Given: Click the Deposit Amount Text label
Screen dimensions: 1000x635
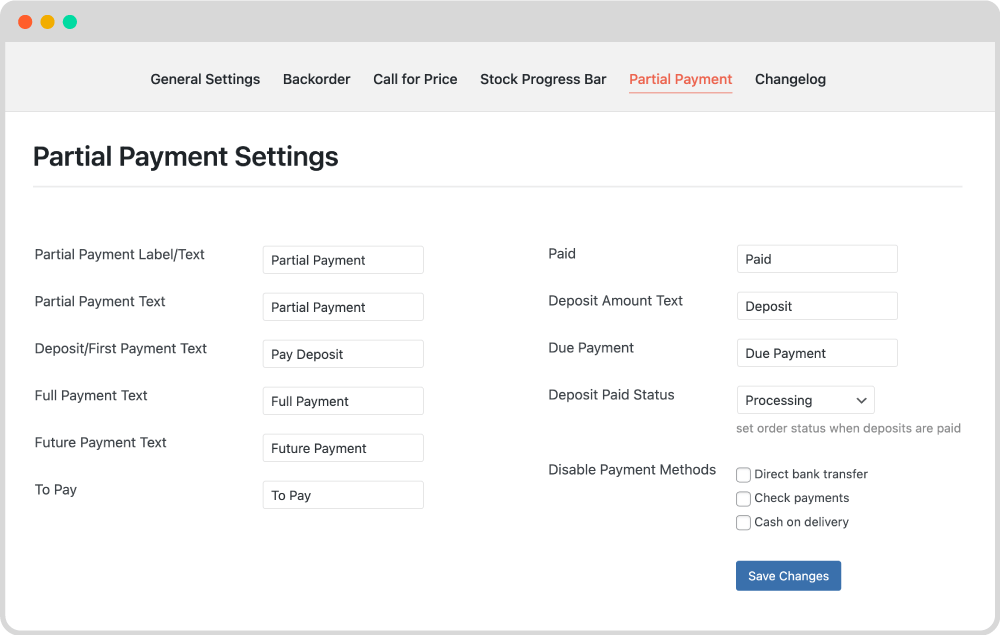Looking at the screenshot, I should coord(615,301).
